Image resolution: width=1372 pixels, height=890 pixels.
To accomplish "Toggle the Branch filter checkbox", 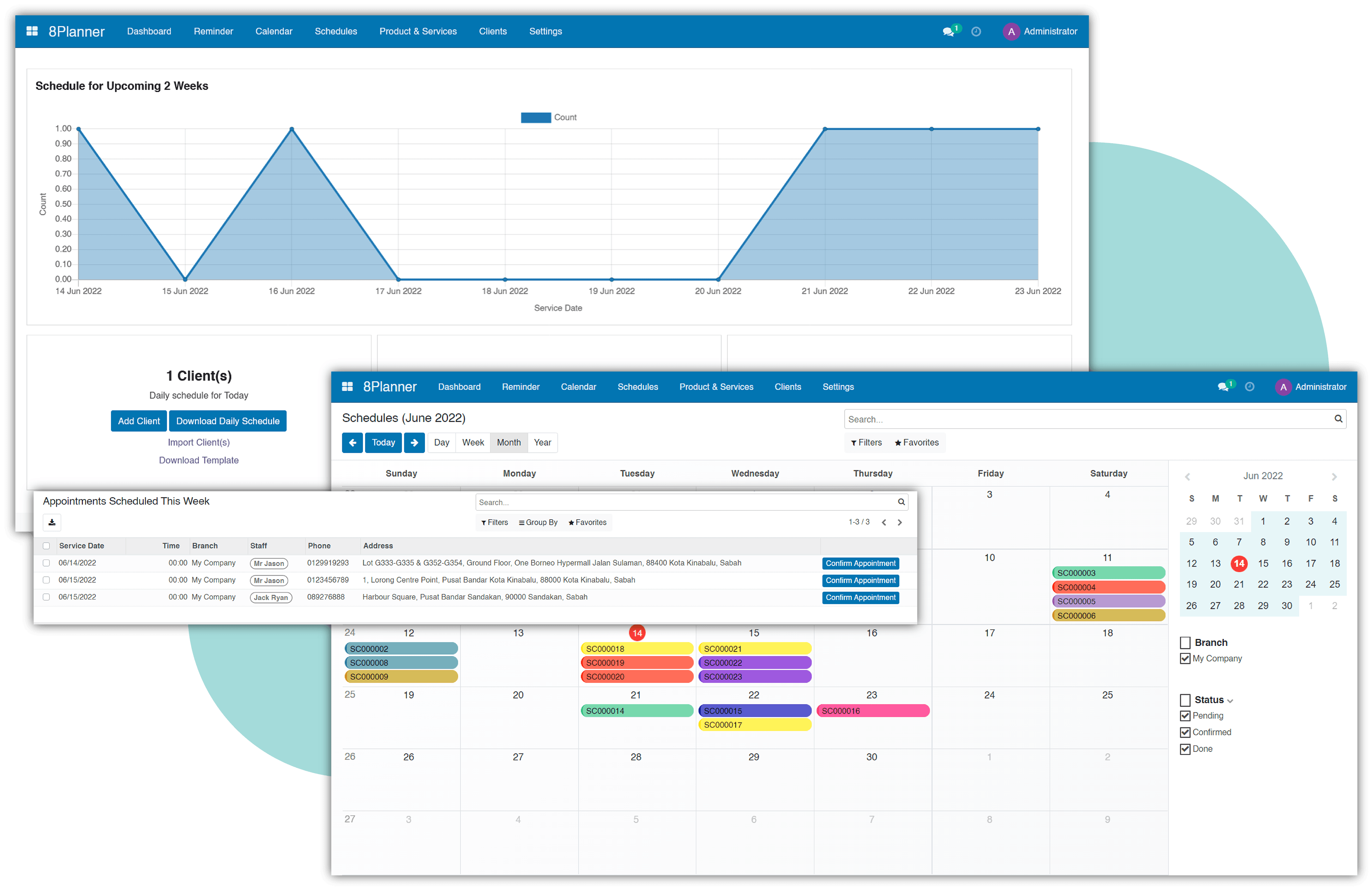I will click(1185, 642).
